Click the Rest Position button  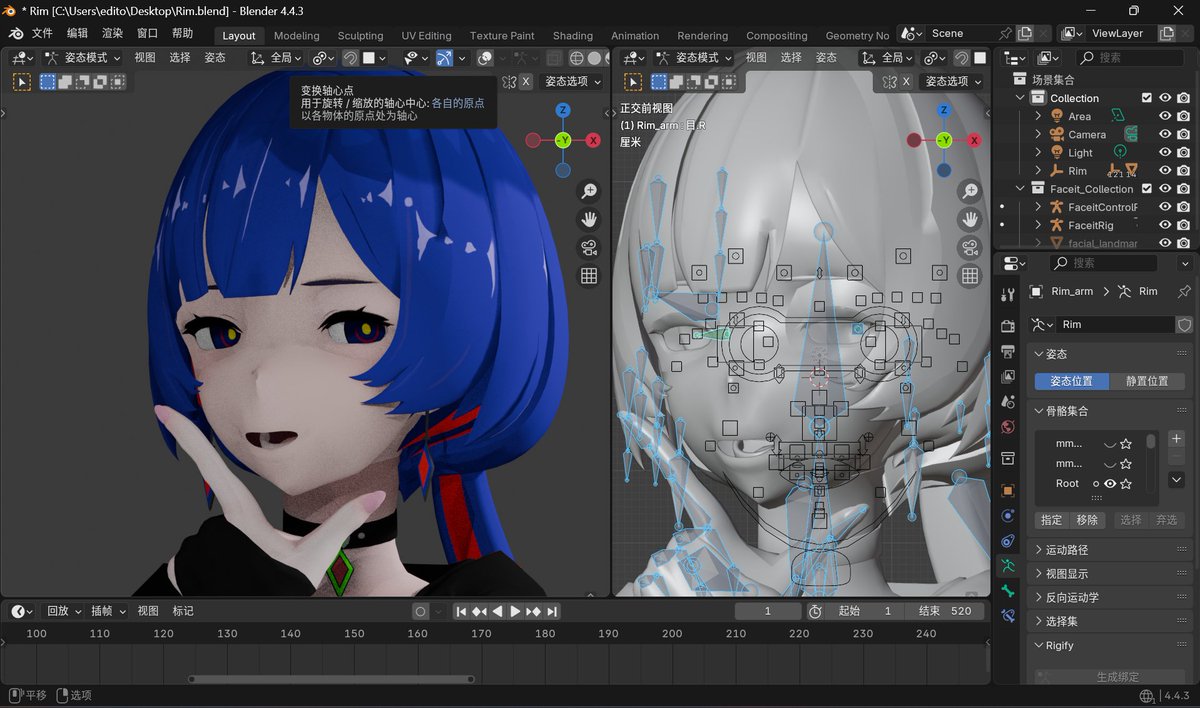coord(1147,381)
